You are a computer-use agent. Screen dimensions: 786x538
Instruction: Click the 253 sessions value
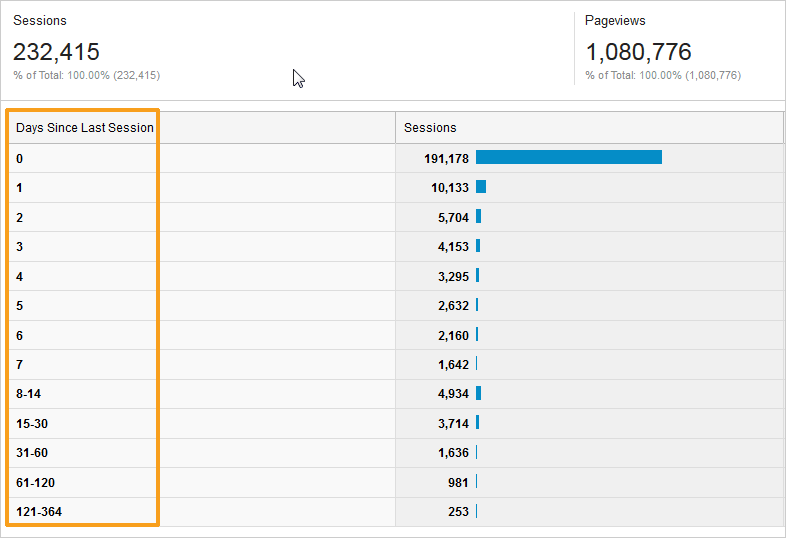pos(458,512)
